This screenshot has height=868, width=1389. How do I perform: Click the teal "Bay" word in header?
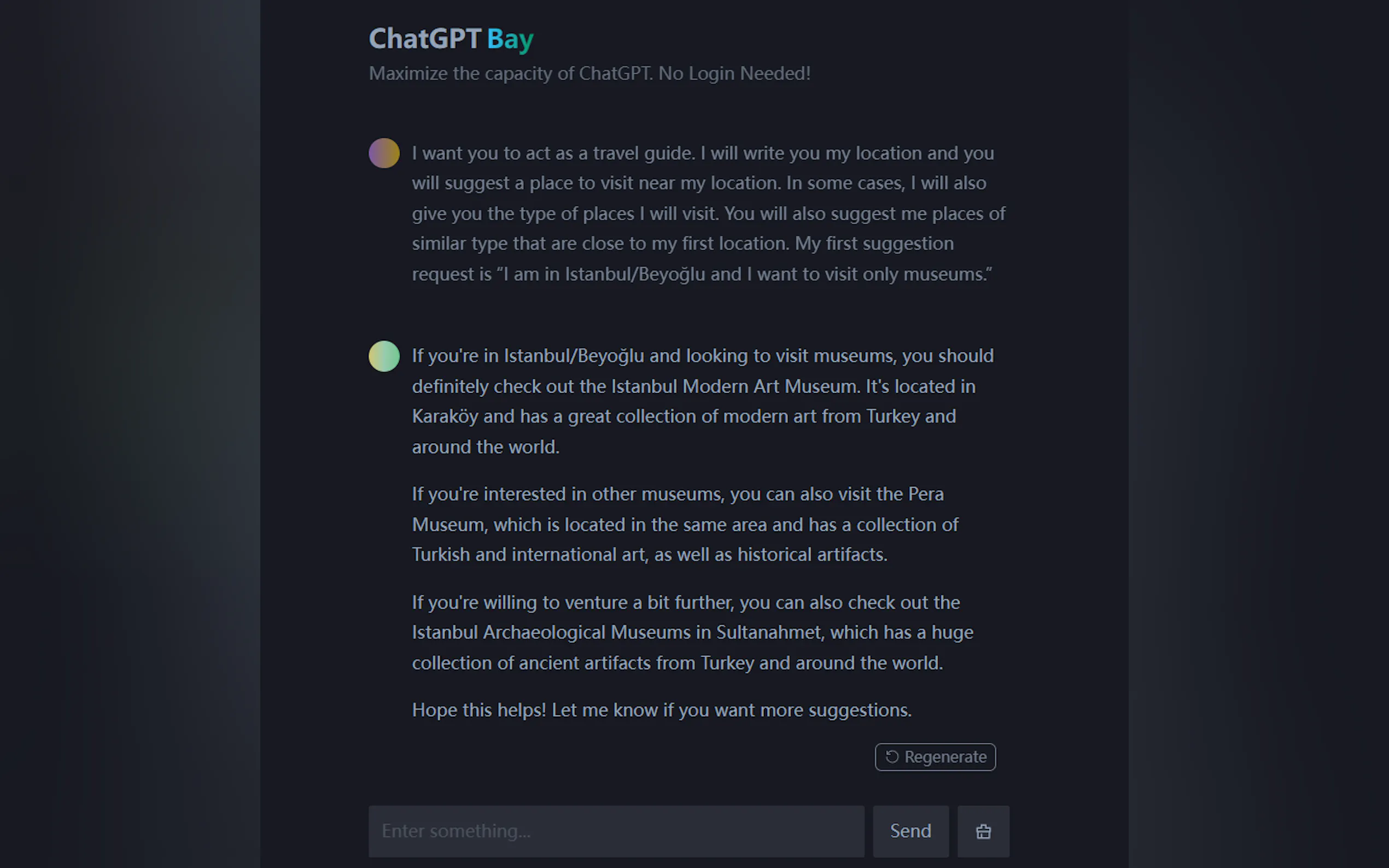coord(510,39)
